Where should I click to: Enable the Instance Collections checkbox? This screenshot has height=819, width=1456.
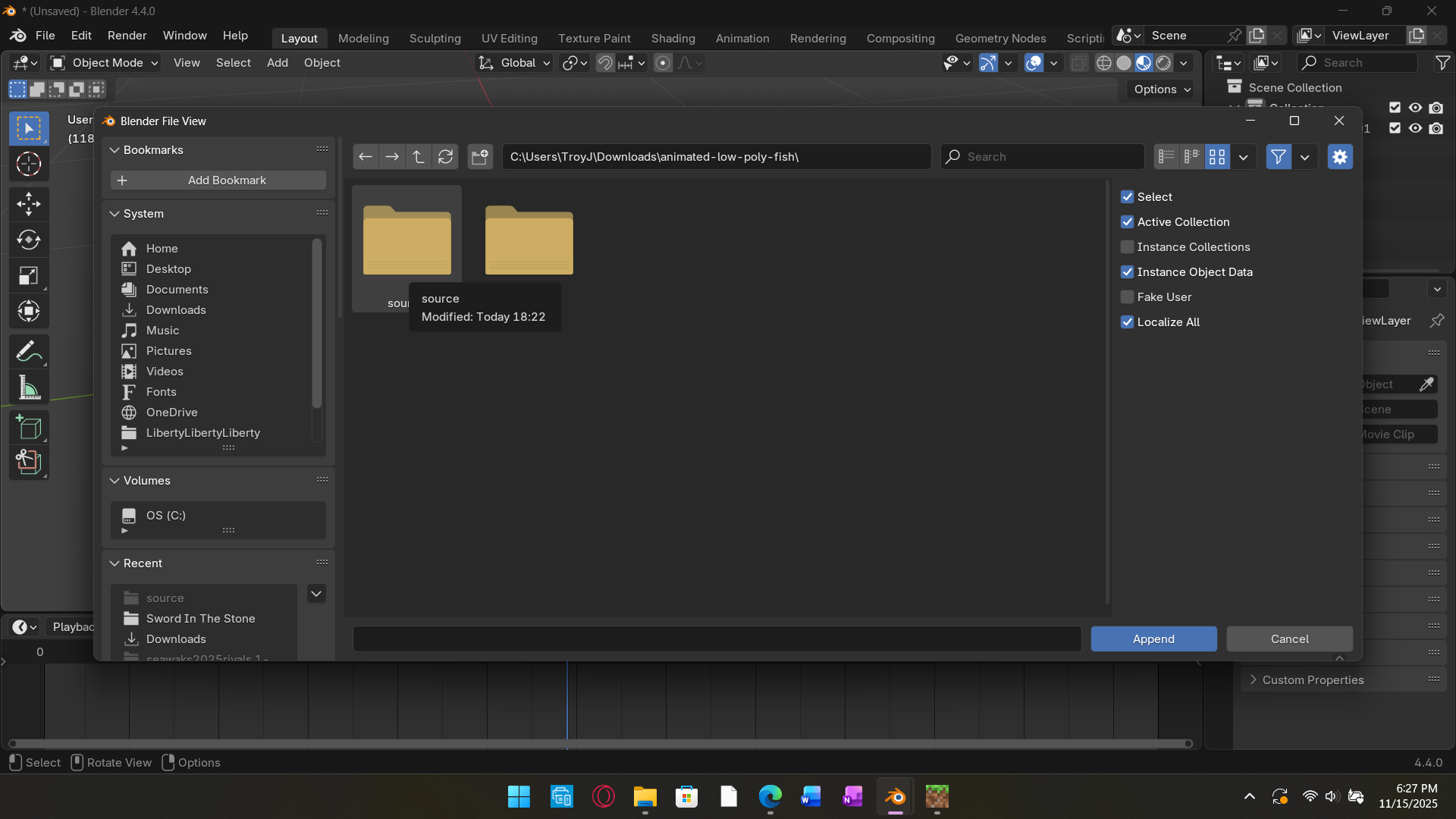click(1128, 247)
